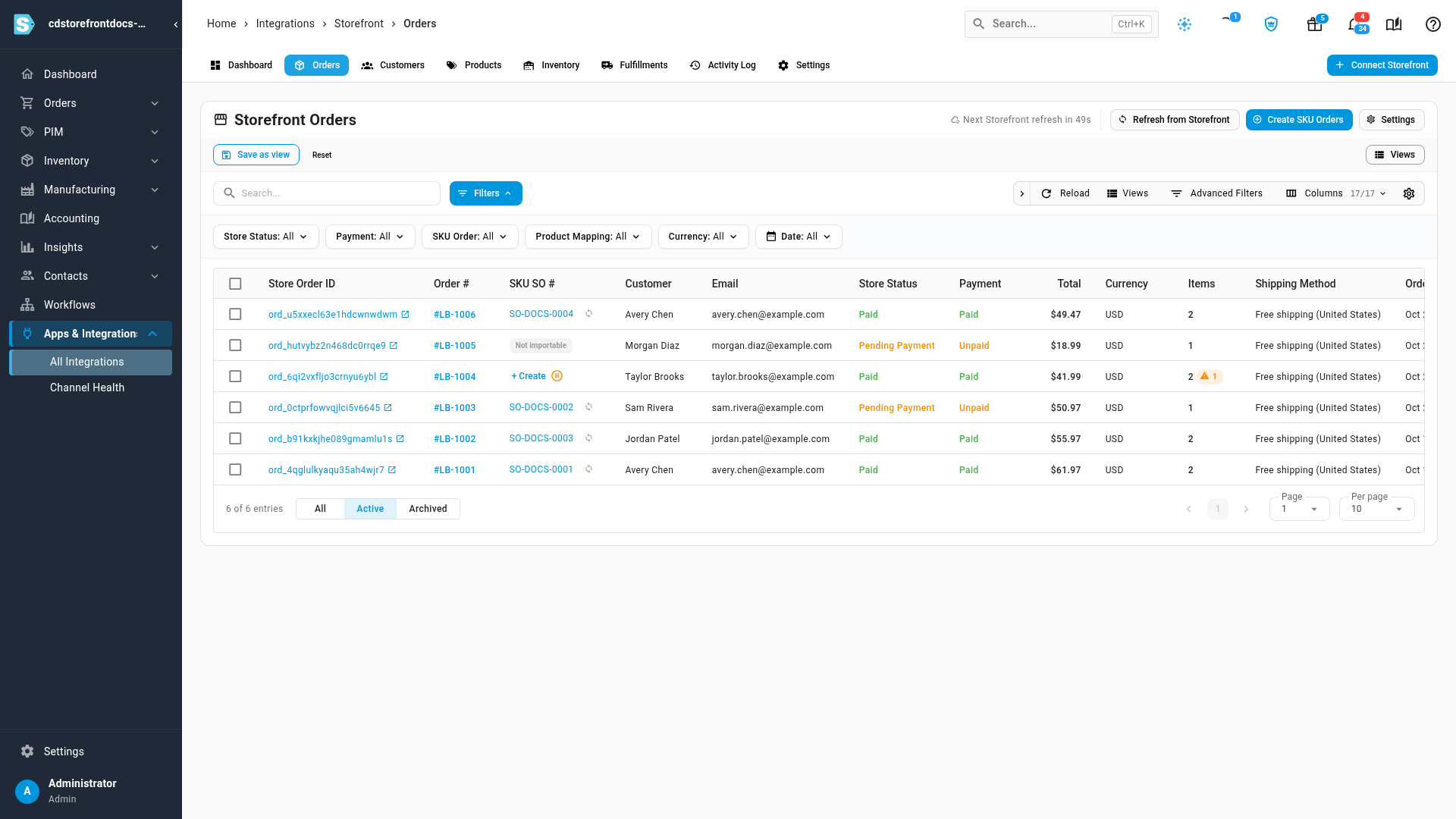
Task: Open the help question mark icon
Action: tap(1432, 24)
